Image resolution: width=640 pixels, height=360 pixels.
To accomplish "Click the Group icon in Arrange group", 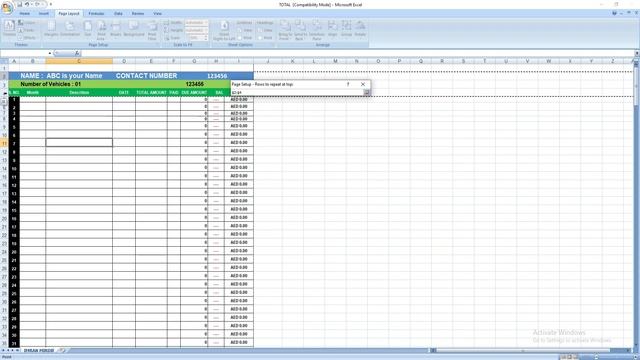I will (347, 29).
